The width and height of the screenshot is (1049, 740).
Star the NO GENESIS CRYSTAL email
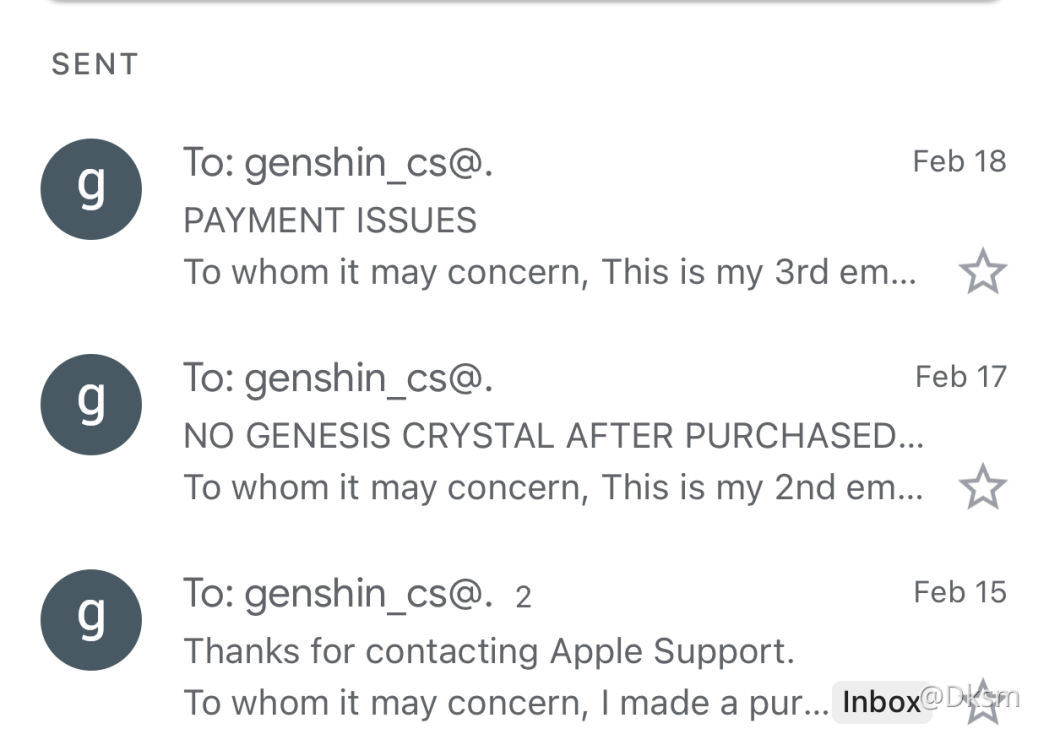point(983,486)
